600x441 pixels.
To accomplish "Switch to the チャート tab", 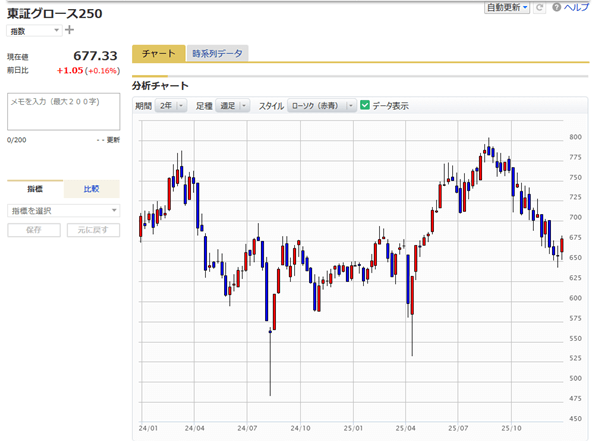I will point(158,54).
